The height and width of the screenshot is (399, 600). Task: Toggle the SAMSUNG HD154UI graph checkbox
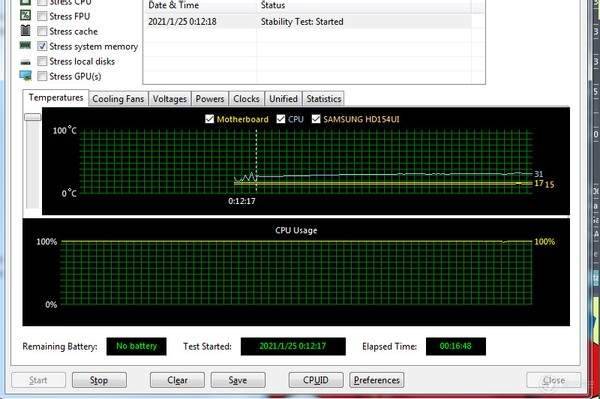tap(316, 119)
